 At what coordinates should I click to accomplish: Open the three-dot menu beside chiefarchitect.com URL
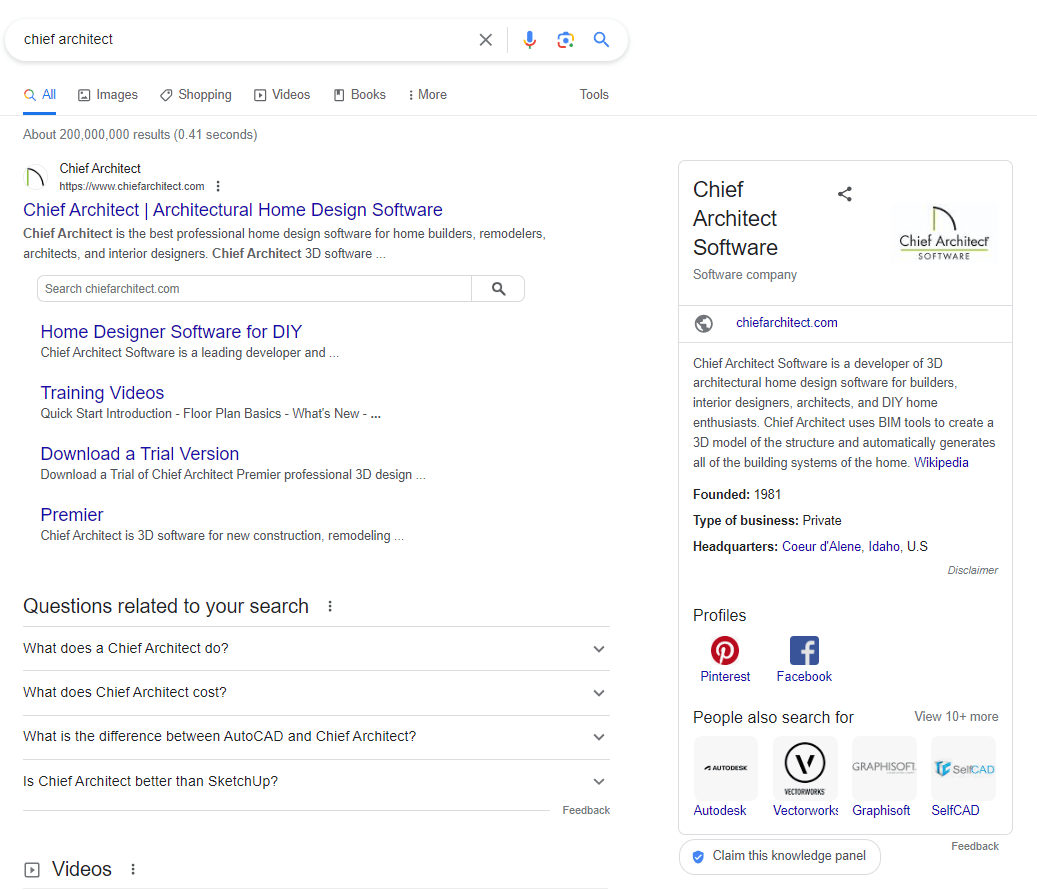[218, 186]
